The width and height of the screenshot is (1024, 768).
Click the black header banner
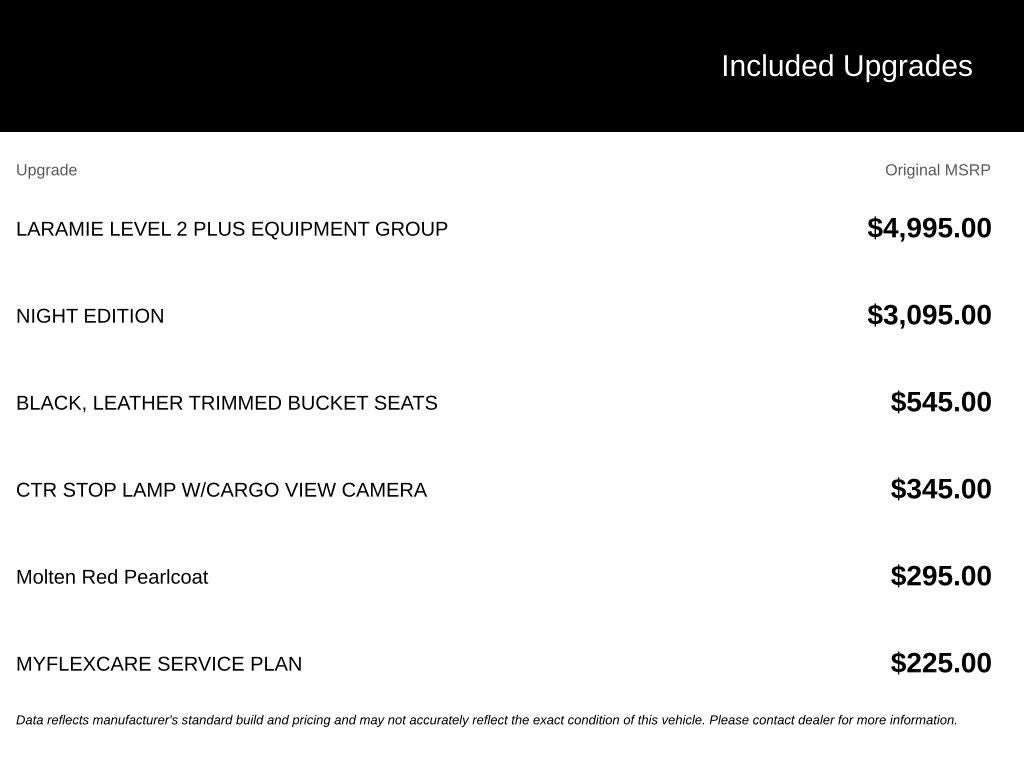click(x=512, y=65)
